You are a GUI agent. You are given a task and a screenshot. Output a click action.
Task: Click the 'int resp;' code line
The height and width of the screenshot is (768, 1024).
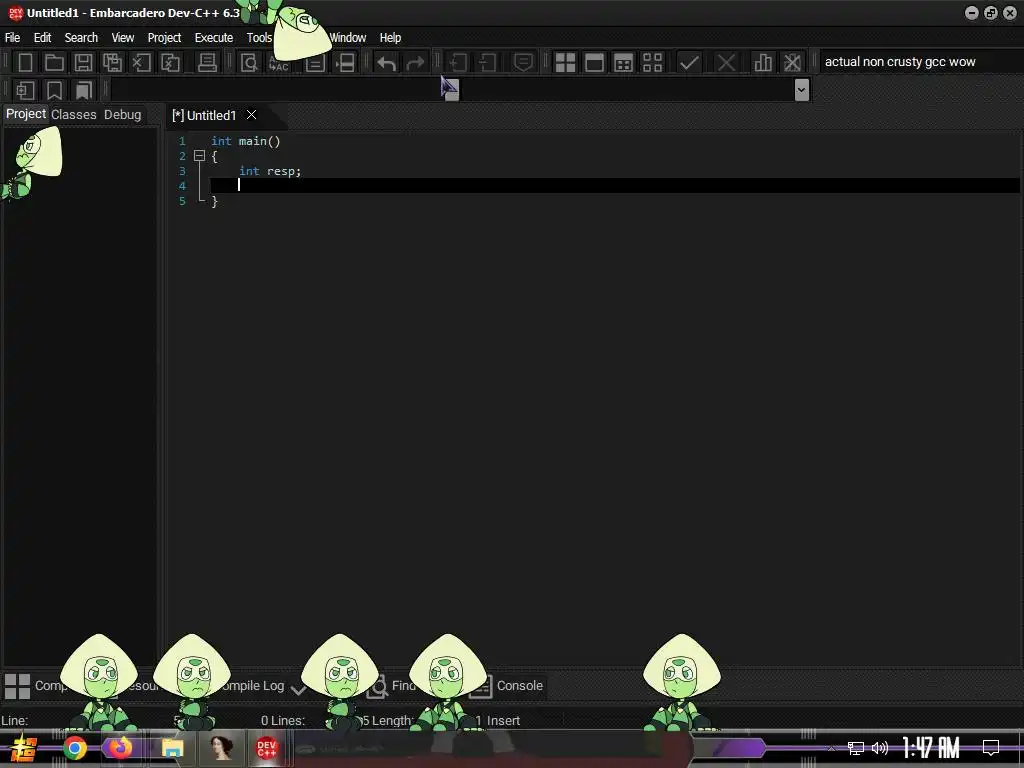coord(270,171)
